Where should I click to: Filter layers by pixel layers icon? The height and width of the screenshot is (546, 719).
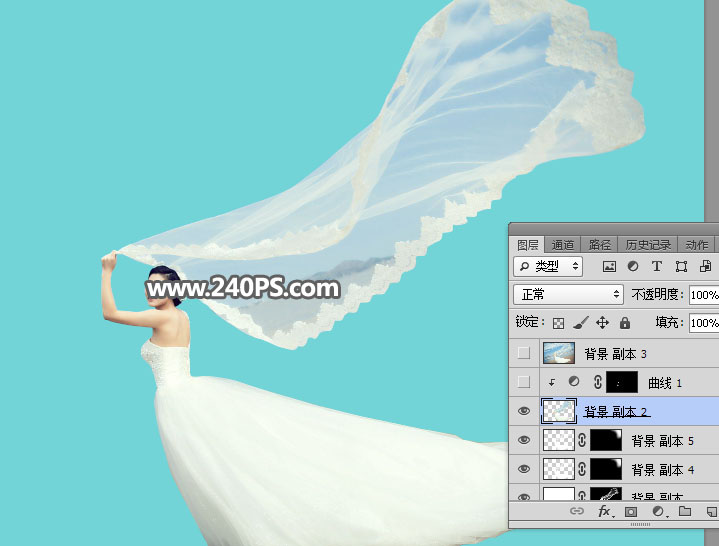[x=609, y=266]
